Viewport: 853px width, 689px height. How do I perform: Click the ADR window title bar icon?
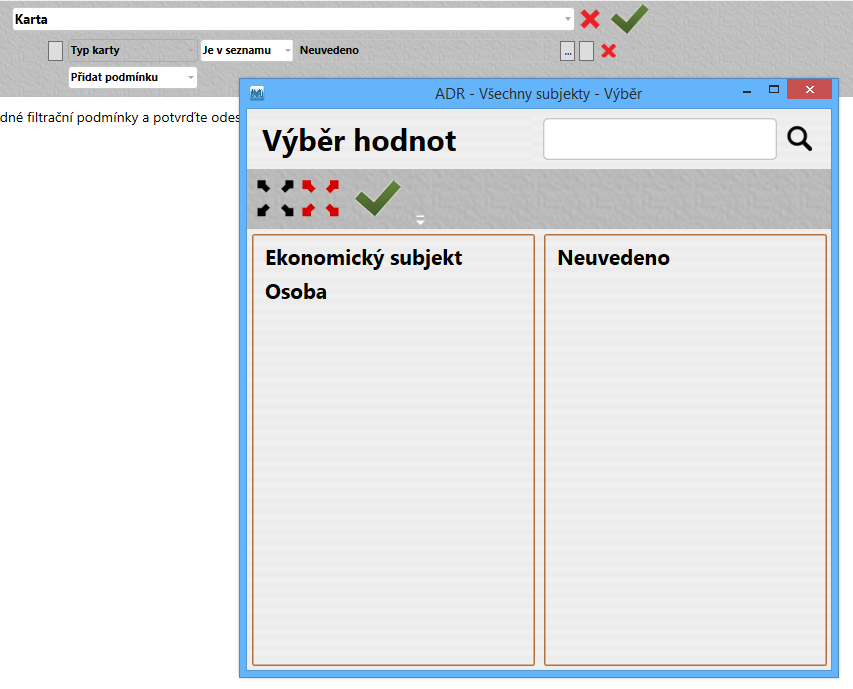257,93
